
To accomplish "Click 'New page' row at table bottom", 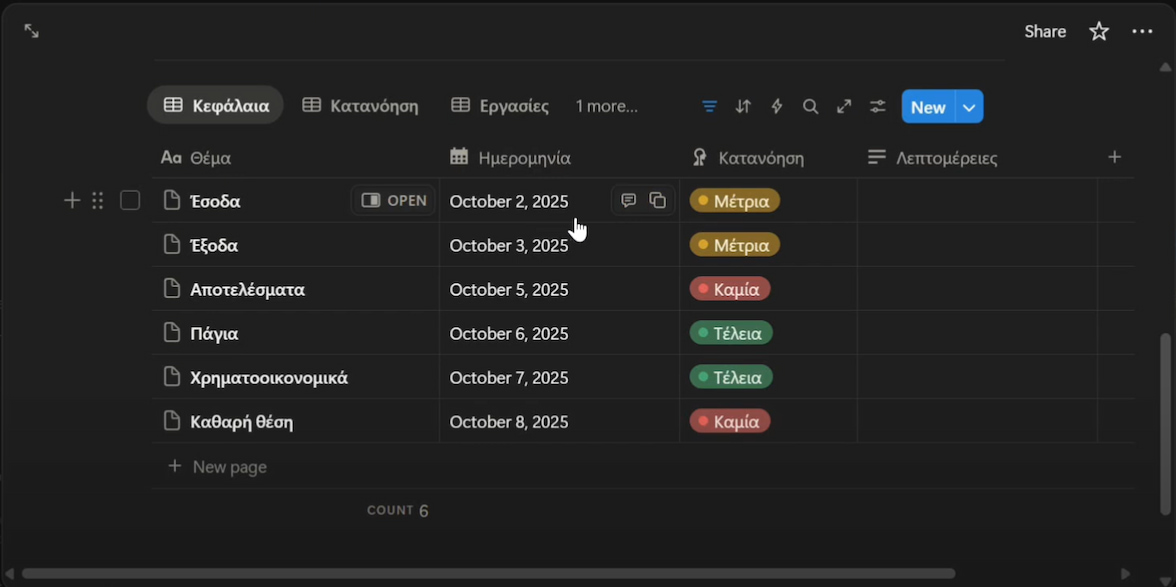I will [229, 466].
